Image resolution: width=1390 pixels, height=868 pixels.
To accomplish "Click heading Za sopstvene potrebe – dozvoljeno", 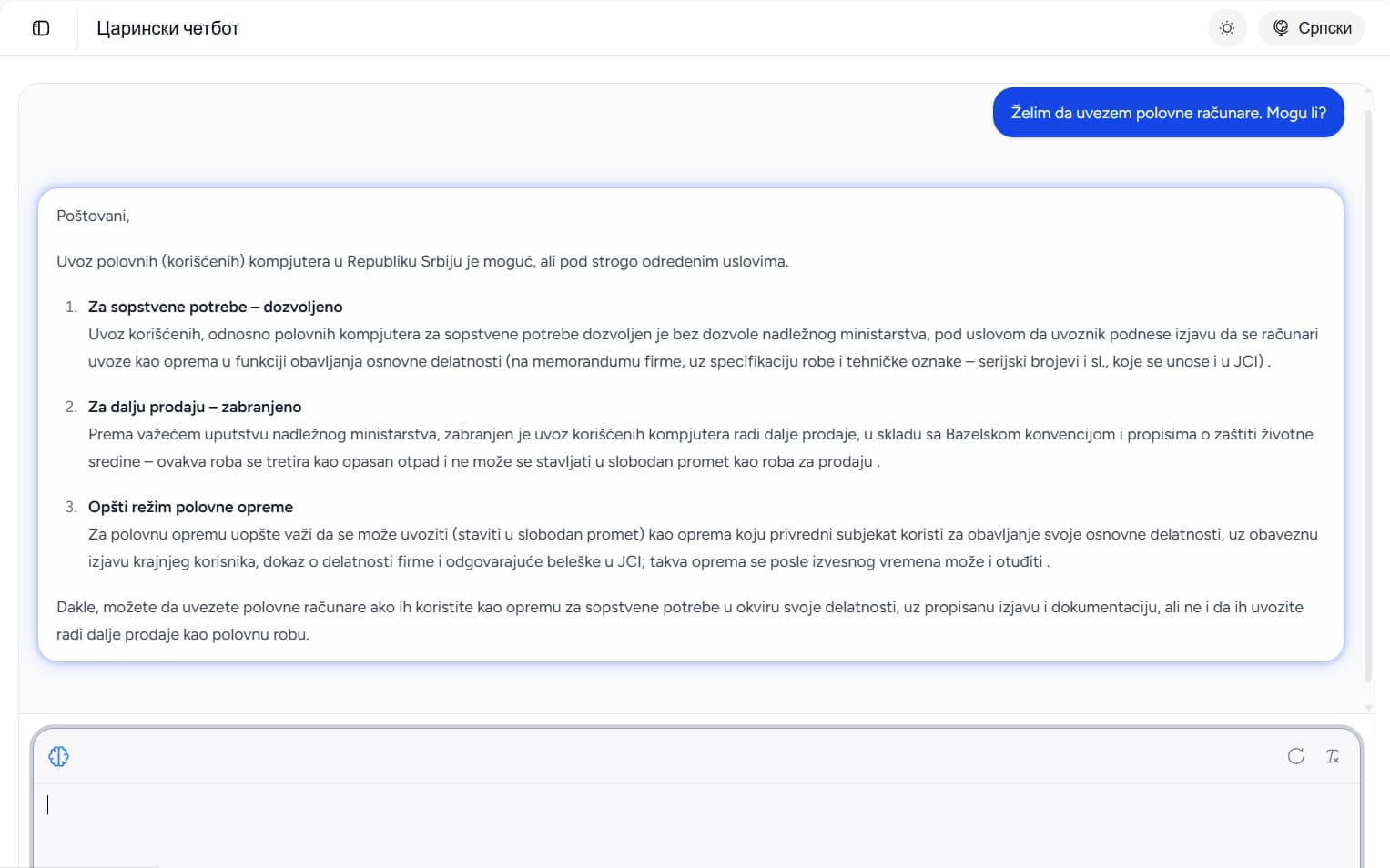I will [215, 307].
